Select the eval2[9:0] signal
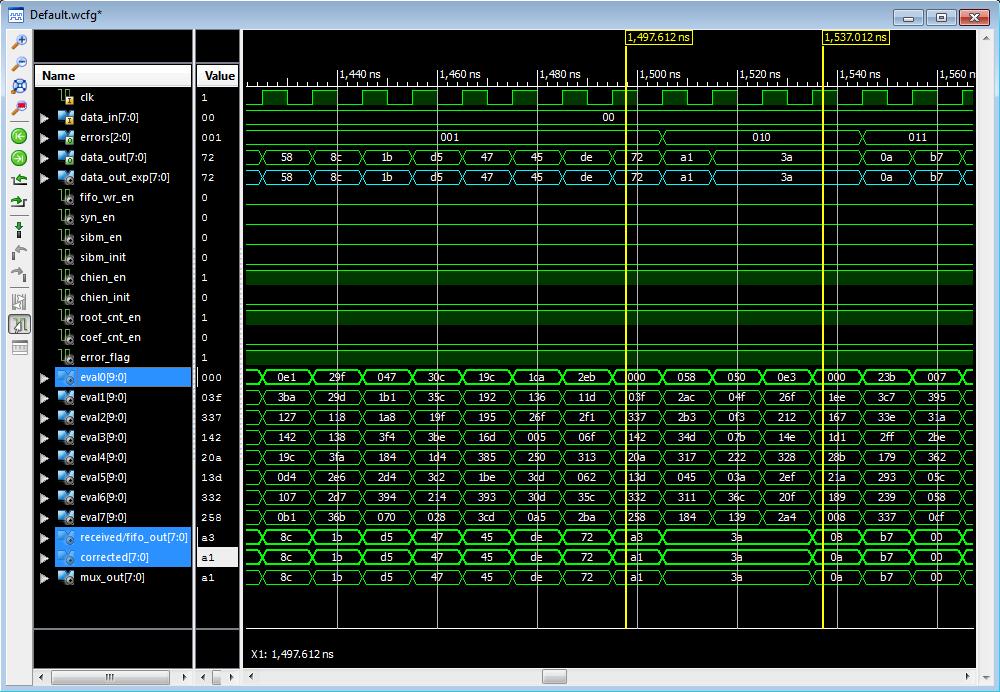1000x692 pixels. click(x=113, y=417)
